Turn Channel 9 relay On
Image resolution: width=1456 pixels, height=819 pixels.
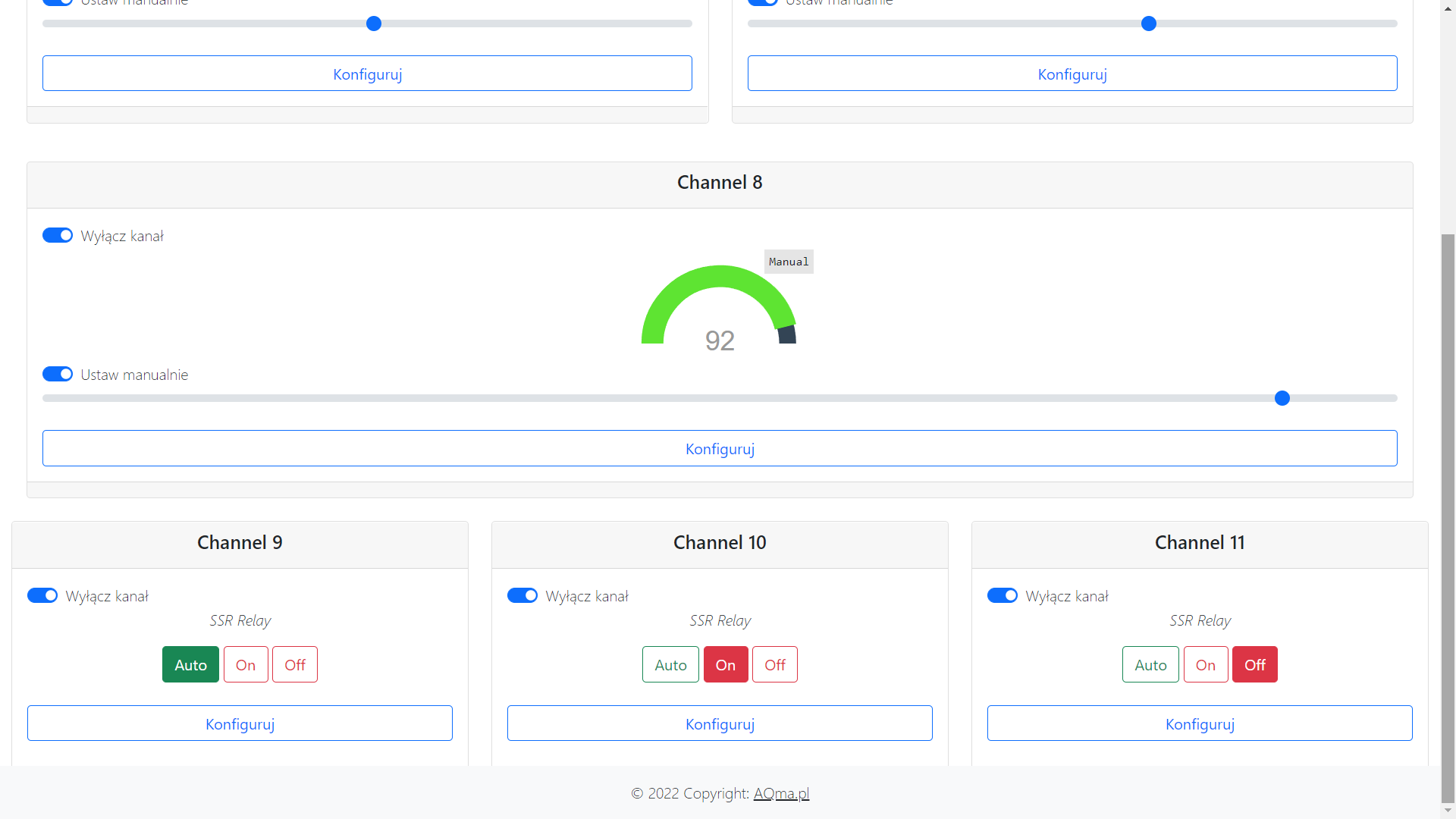[246, 665]
